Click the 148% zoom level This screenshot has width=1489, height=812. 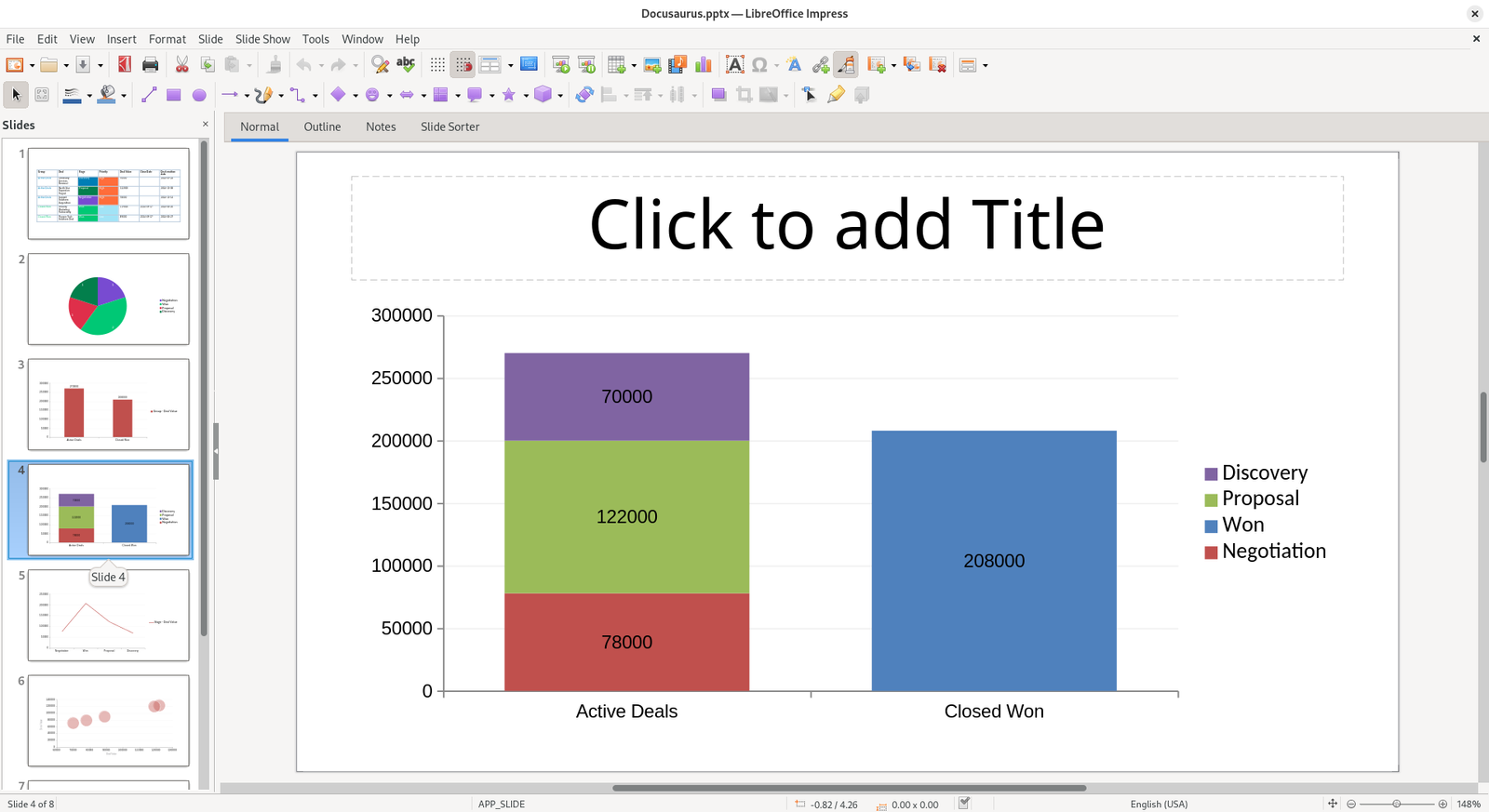coord(1469,804)
